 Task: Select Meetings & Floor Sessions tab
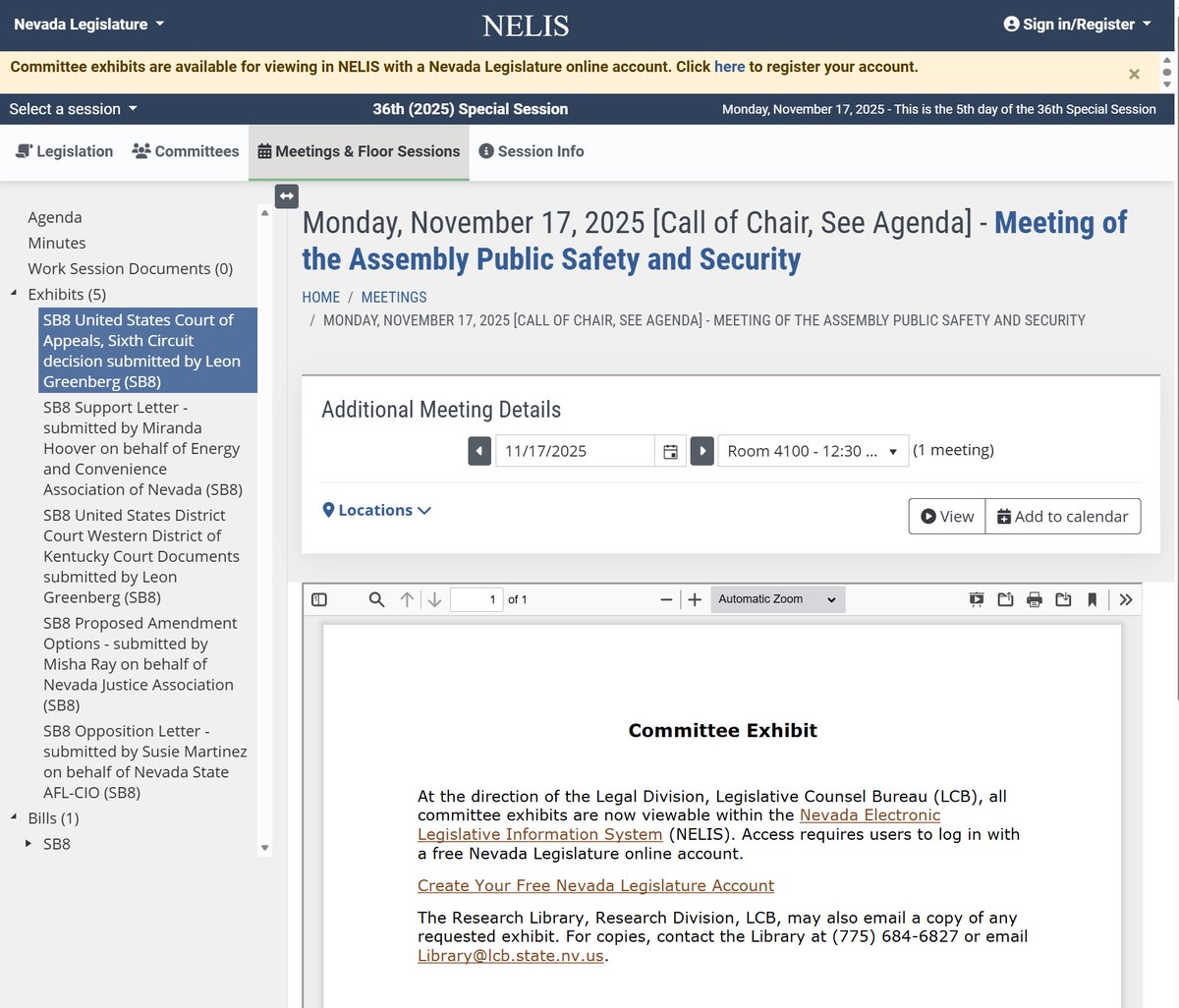pos(359,151)
